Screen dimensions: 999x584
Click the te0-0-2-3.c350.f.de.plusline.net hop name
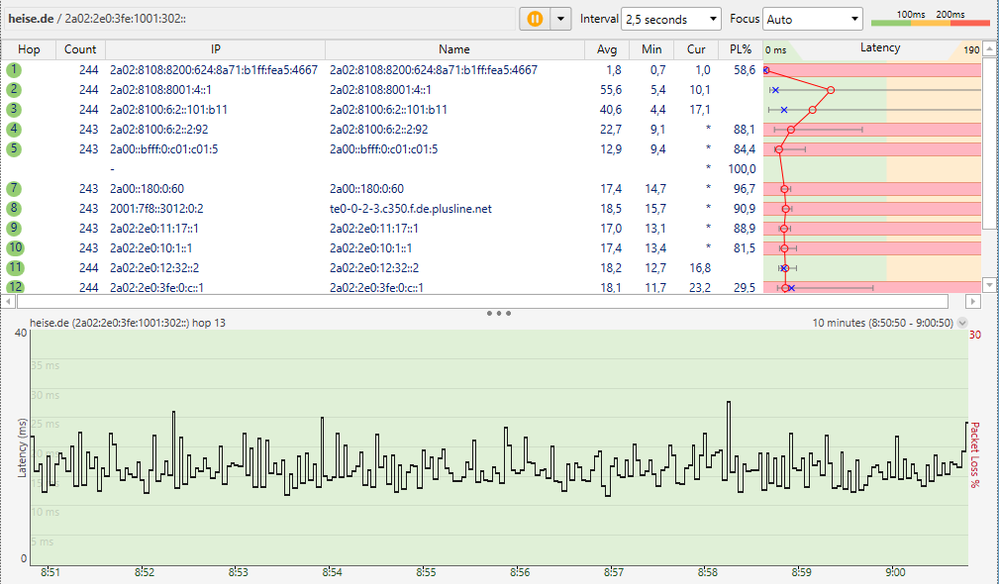[411, 209]
